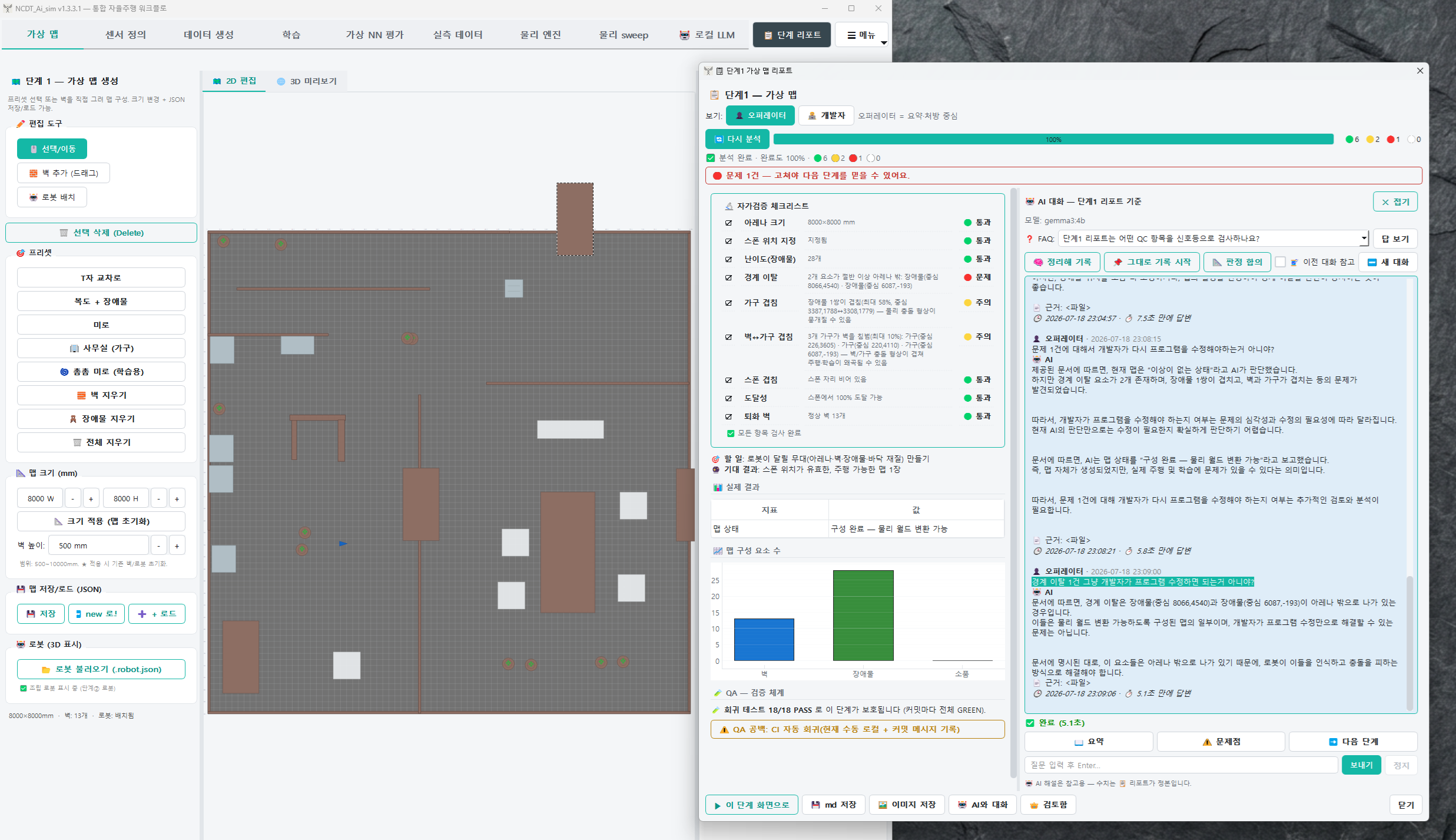Apply the T자 교차로 preset
Image resolution: width=1456 pixels, height=840 pixels.
tap(101, 277)
